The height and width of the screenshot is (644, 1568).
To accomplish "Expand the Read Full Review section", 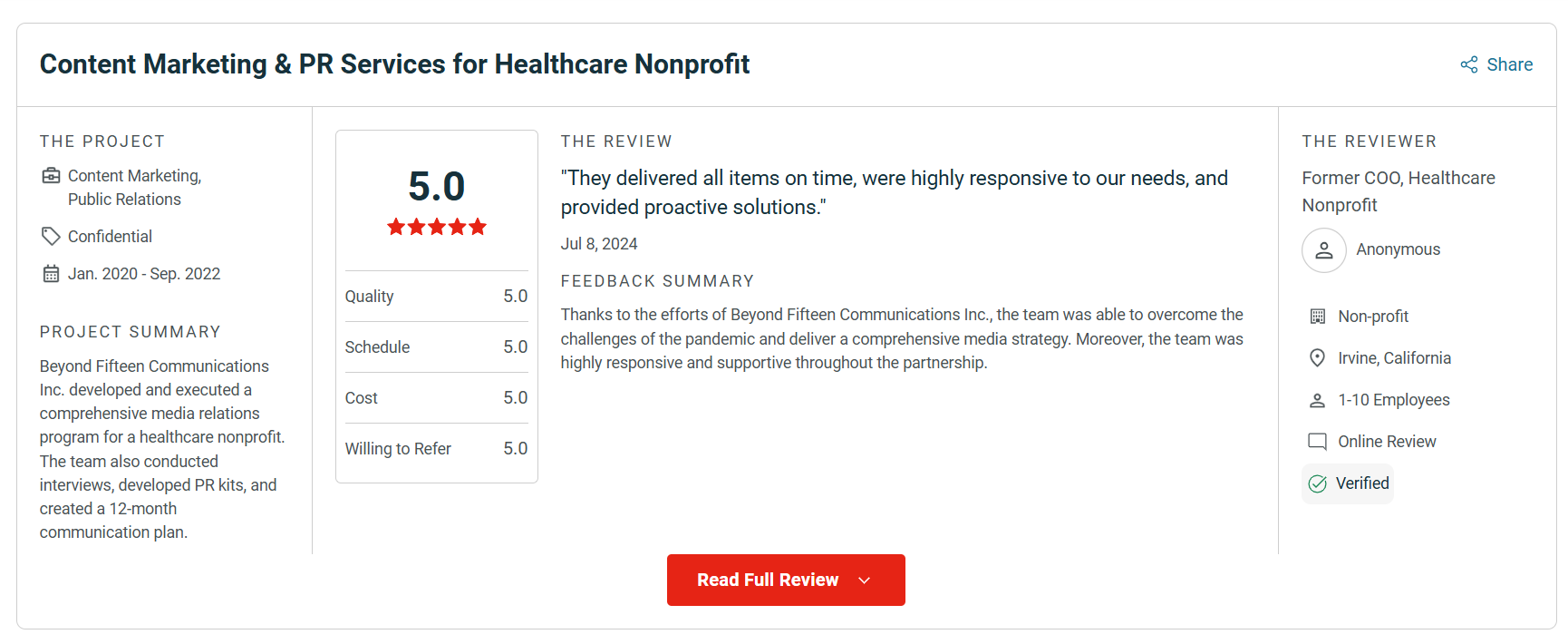I will pyautogui.click(x=785, y=580).
